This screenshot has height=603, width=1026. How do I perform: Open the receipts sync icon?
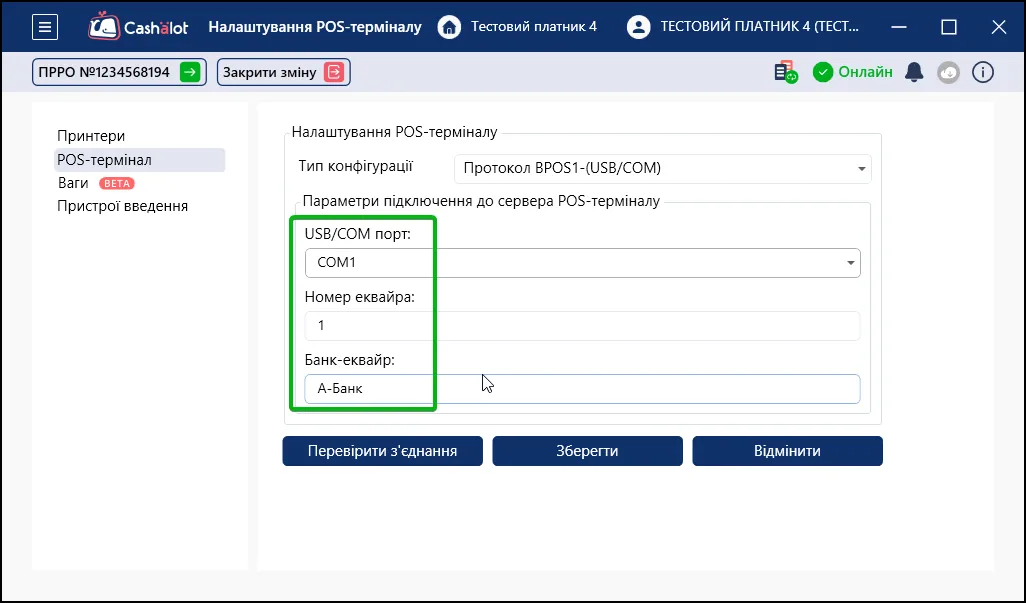(x=785, y=72)
